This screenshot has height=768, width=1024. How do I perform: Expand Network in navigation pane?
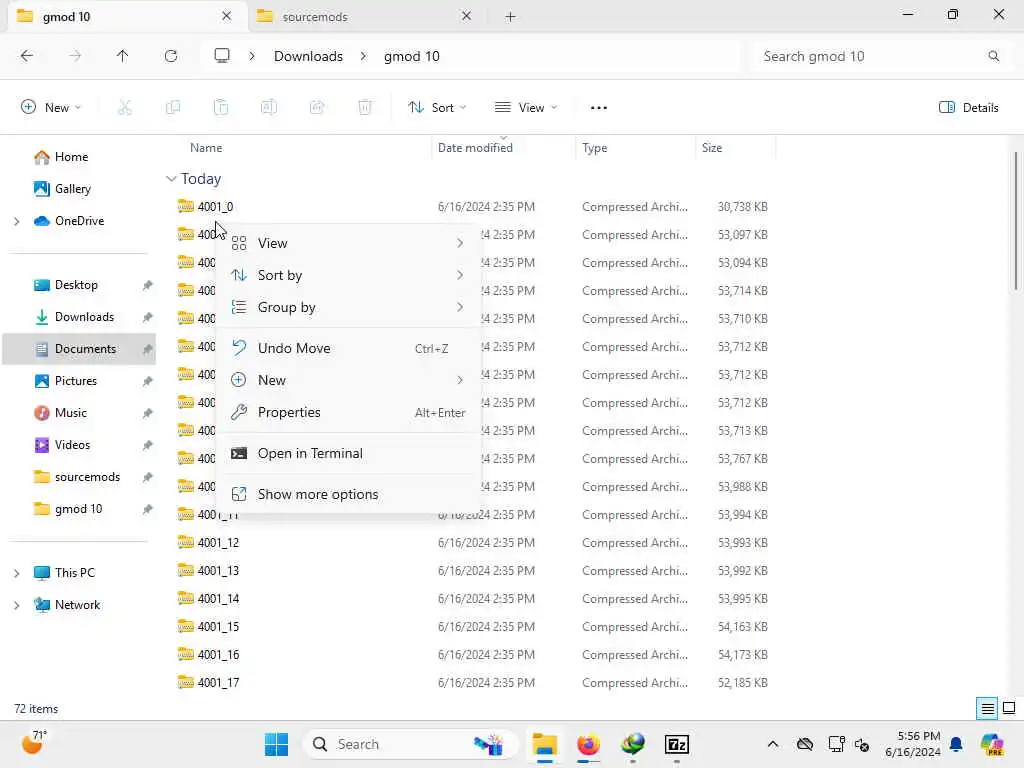tap(16, 605)
